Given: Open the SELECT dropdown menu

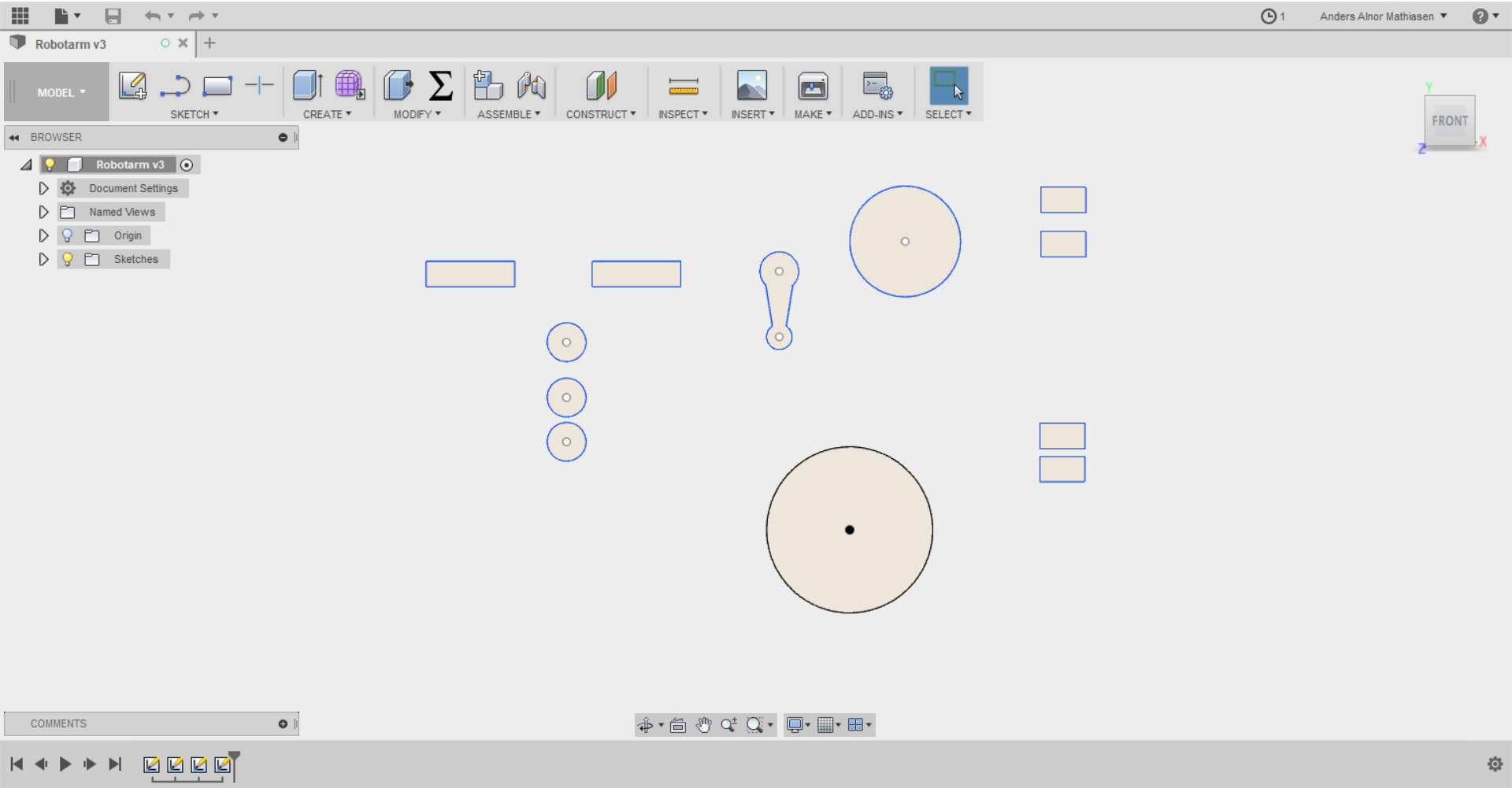Looking at the screenshot, I should pyautogui.click(x=948, y=114).
